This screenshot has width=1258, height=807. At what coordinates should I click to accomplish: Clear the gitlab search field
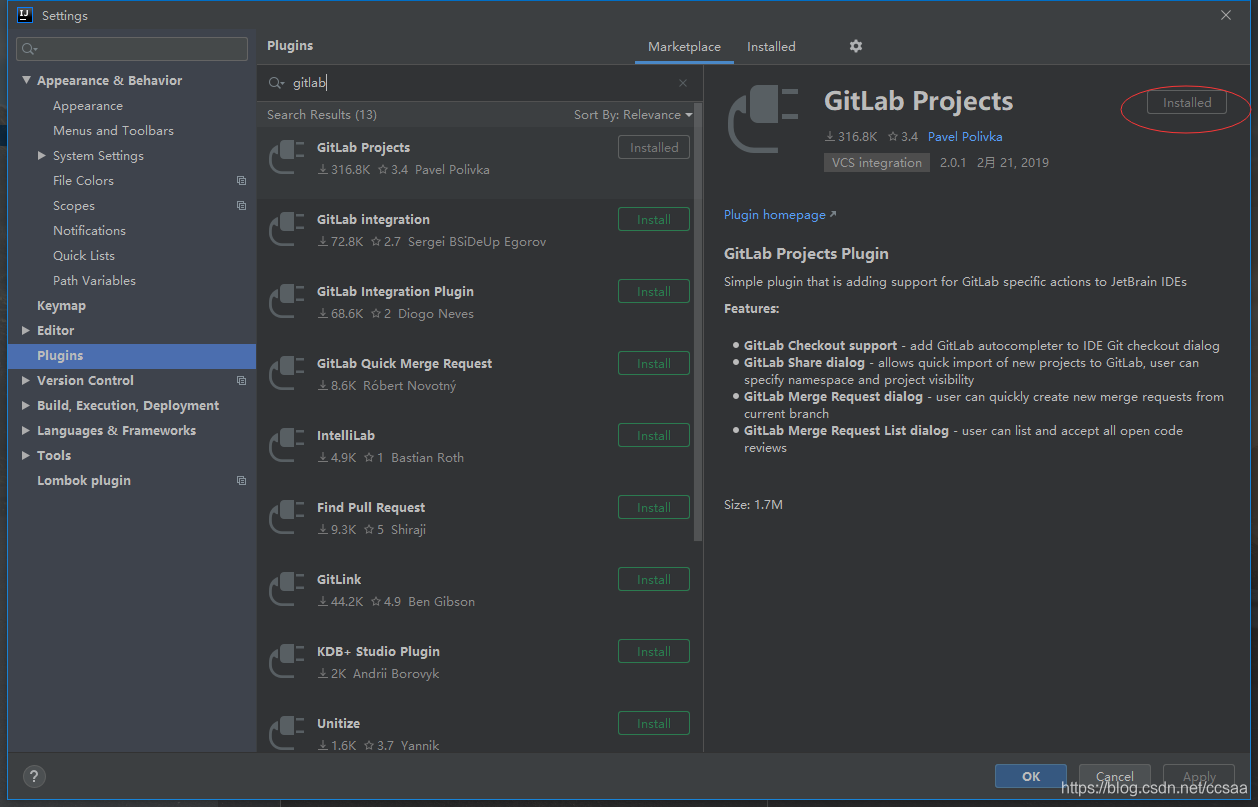[683, 84]
